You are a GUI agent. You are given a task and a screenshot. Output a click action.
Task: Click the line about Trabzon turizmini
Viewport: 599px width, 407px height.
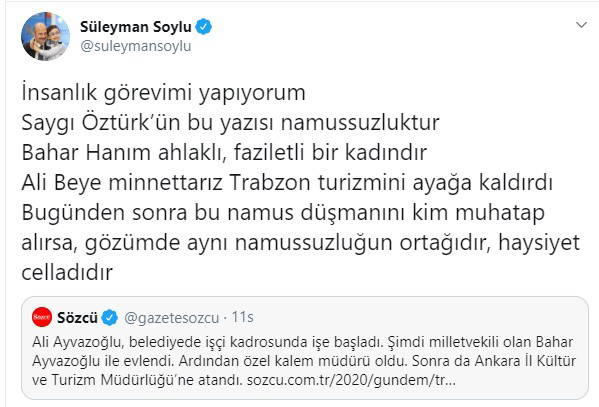(287, 183)
